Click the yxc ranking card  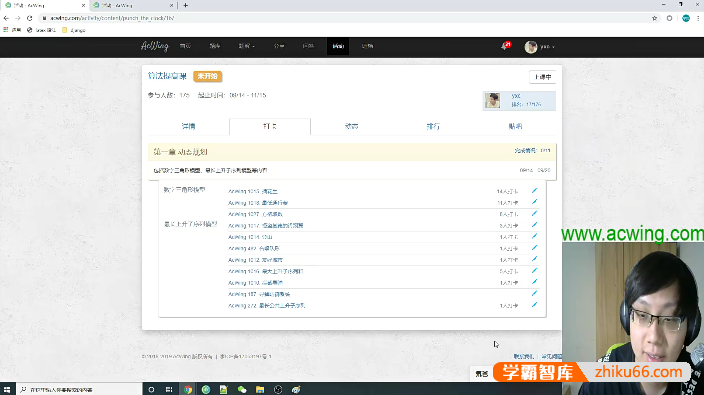tap(519, 101)
